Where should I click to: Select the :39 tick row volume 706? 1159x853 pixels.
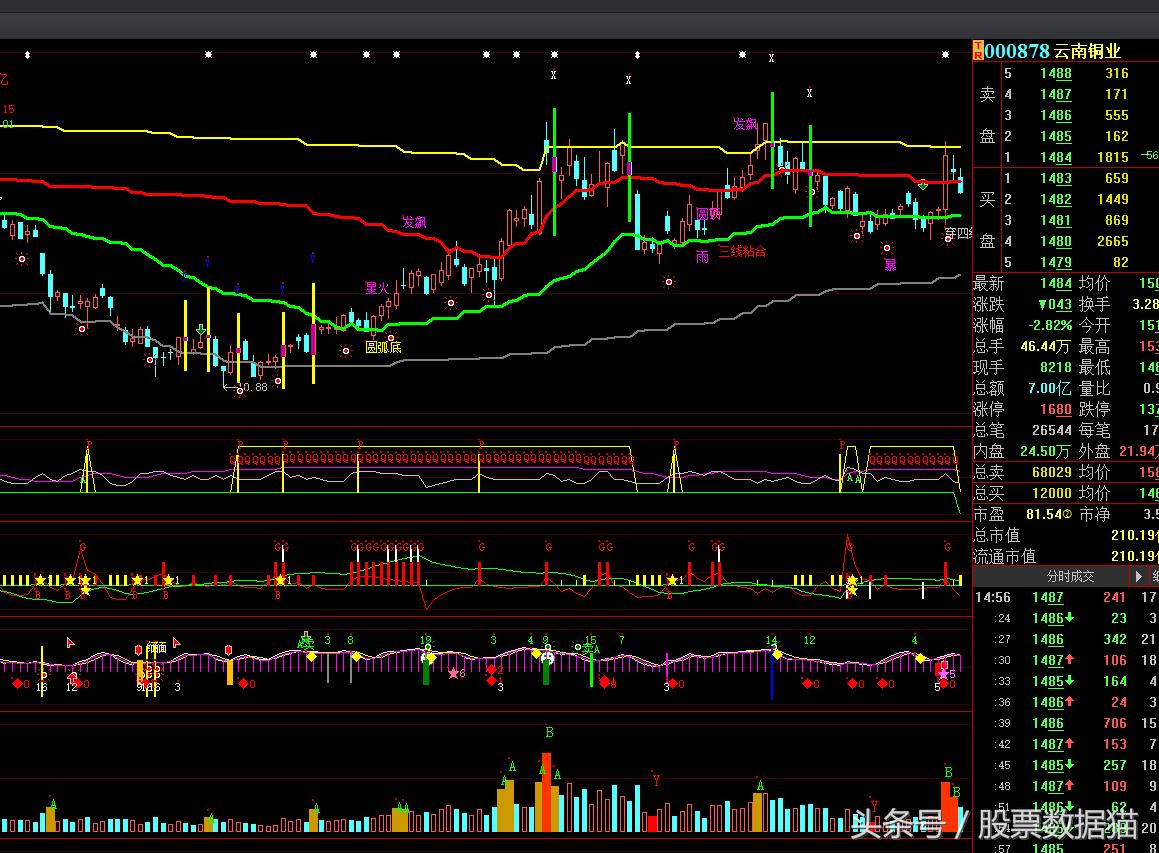(1115, 723)
